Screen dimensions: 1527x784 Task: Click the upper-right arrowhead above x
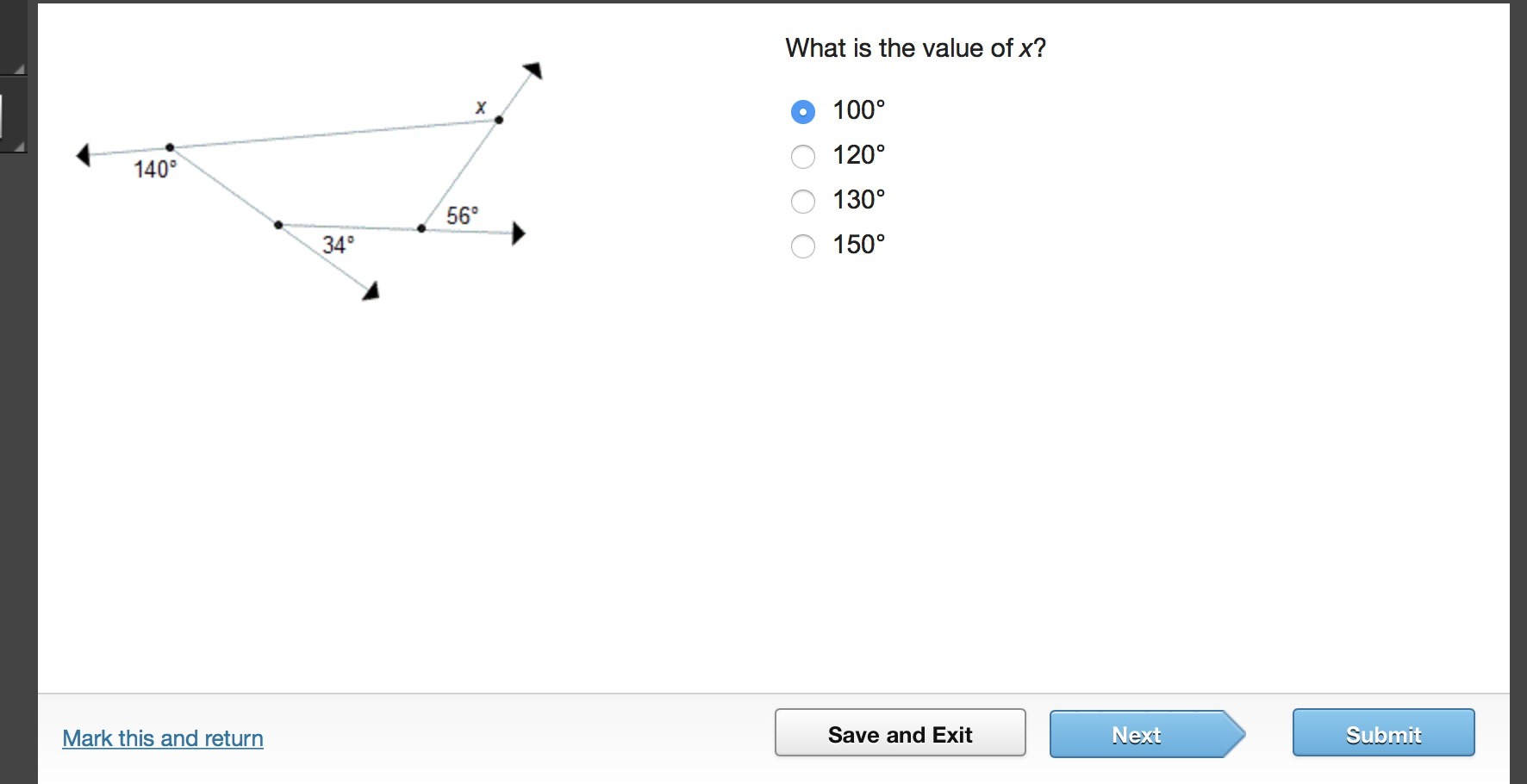(534, 70)
